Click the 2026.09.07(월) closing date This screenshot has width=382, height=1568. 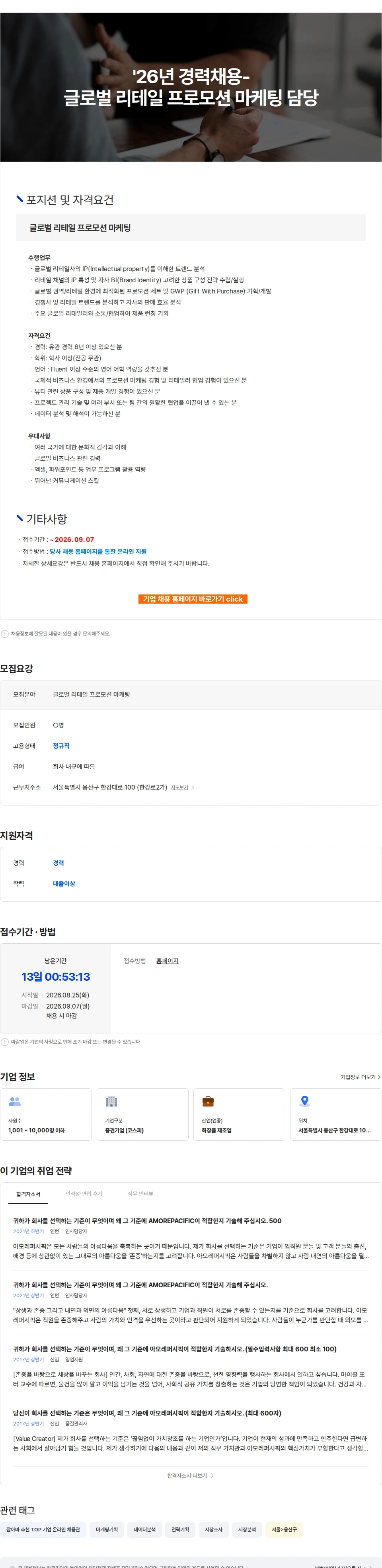(x=68, y=1006)
